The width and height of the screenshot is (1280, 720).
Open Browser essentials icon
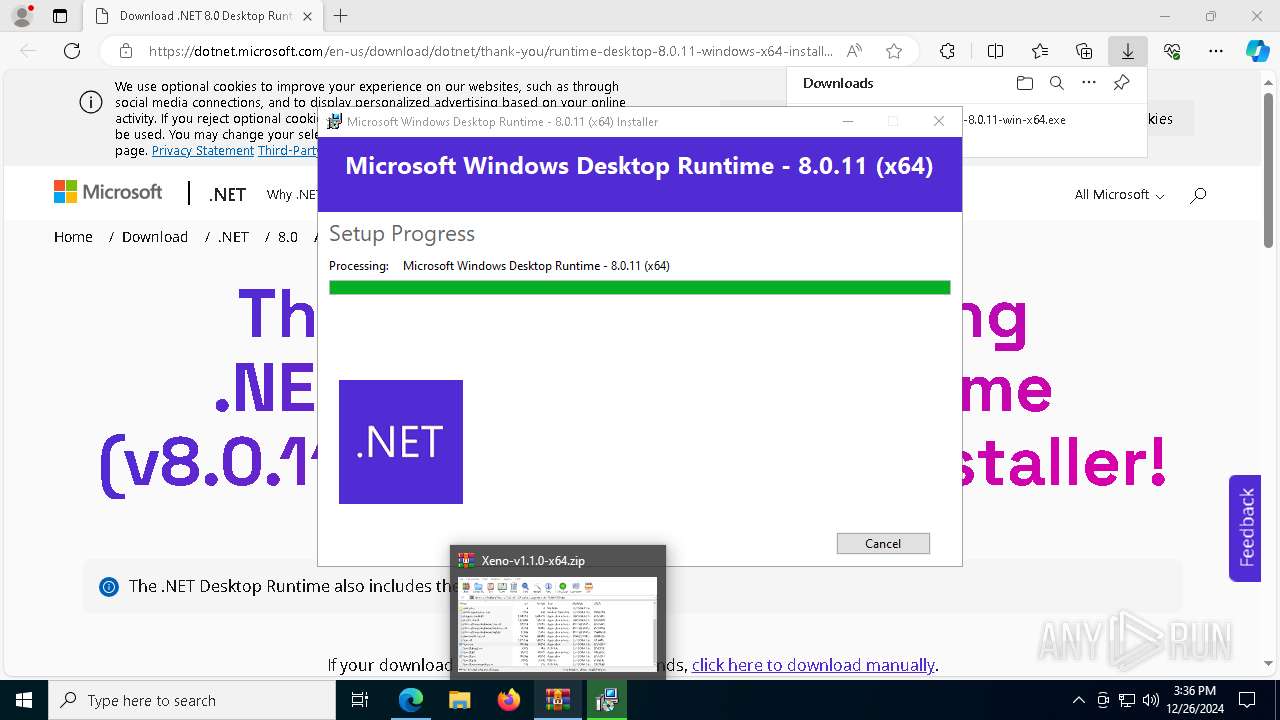[1172, 51]
